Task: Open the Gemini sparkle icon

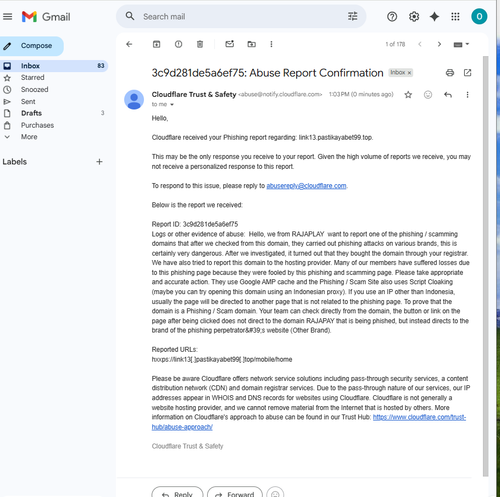Action: (x=434, y=16)
